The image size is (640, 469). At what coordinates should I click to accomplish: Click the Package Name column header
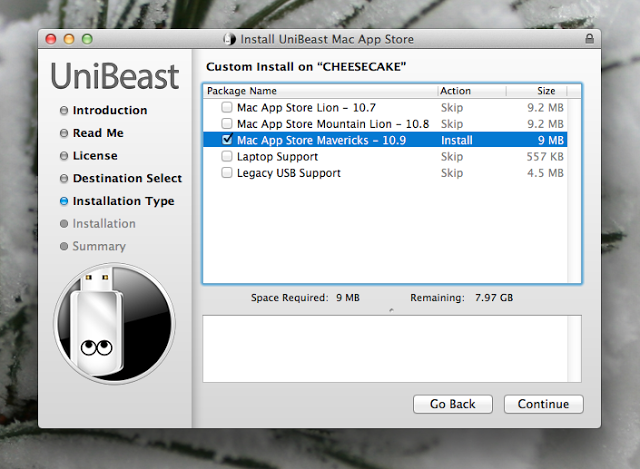pos(320,91)
